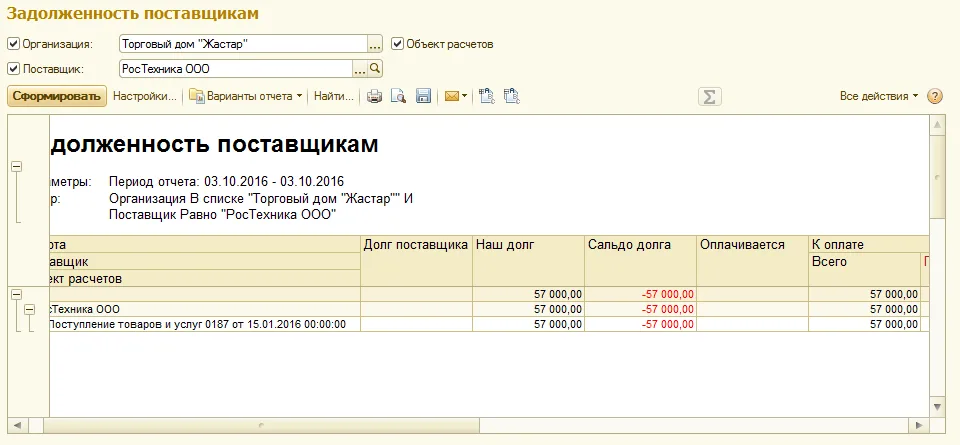The image size is (960, 445).
Task: Uncheck the Организация checkbox
Action: click(13, 44)
